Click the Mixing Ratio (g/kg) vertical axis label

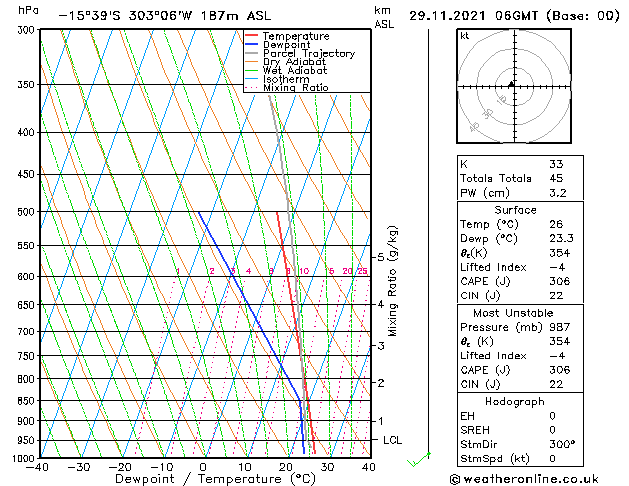tap(392, 281)
